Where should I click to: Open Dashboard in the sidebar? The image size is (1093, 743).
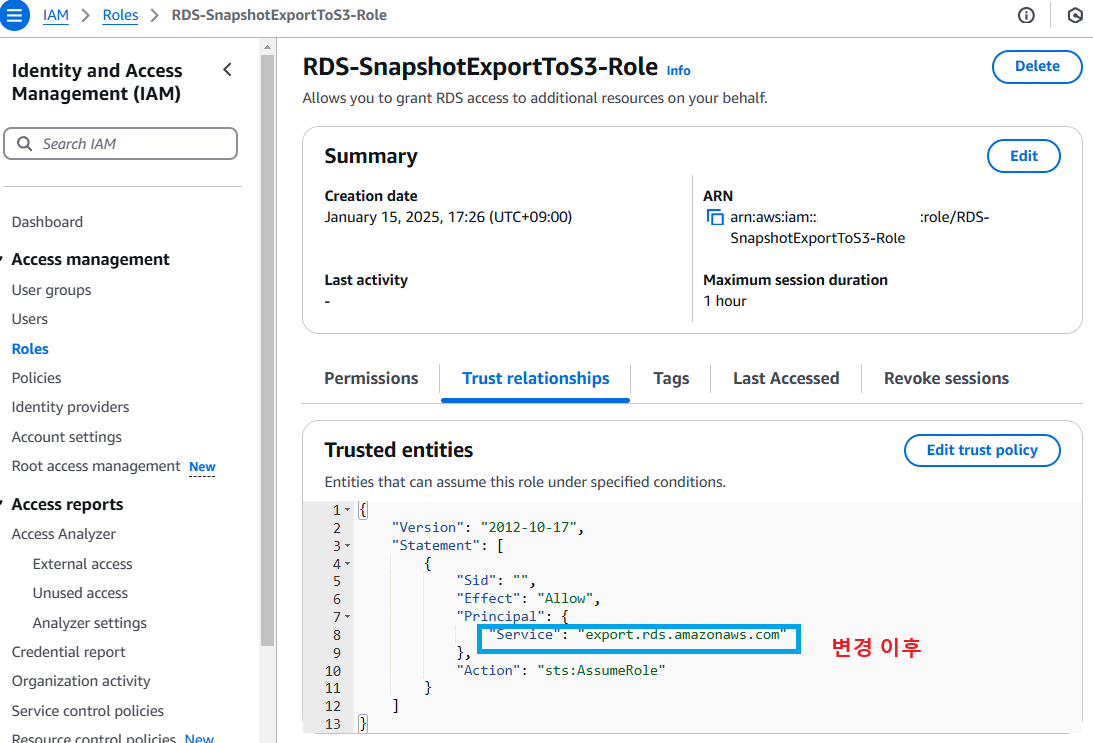coord(47,222)
